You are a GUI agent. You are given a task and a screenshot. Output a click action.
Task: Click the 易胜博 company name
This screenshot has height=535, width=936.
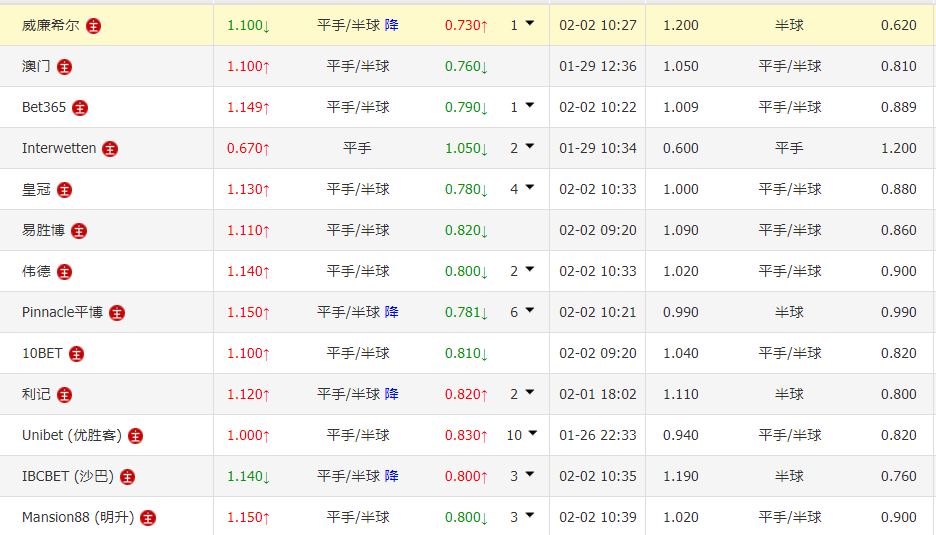click(43, 230)
